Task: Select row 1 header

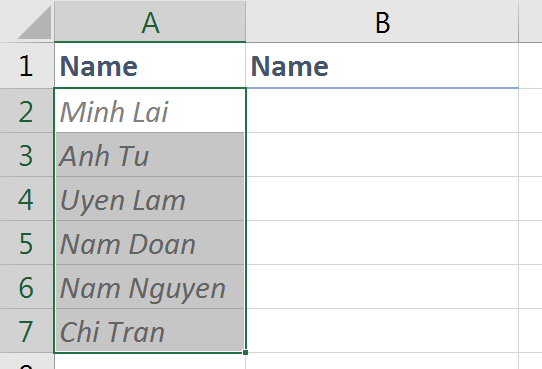Action: [27, 65]
